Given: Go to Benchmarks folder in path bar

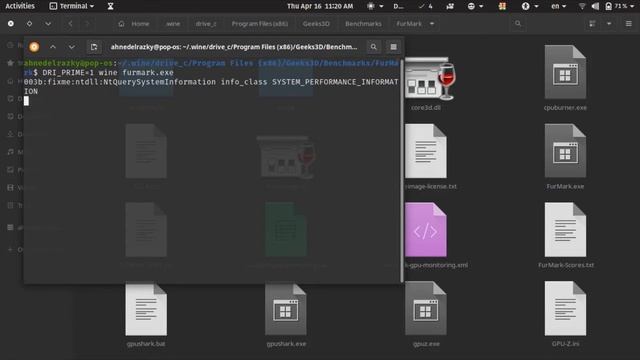Looking at the screenshot, I should pos(363,24).
